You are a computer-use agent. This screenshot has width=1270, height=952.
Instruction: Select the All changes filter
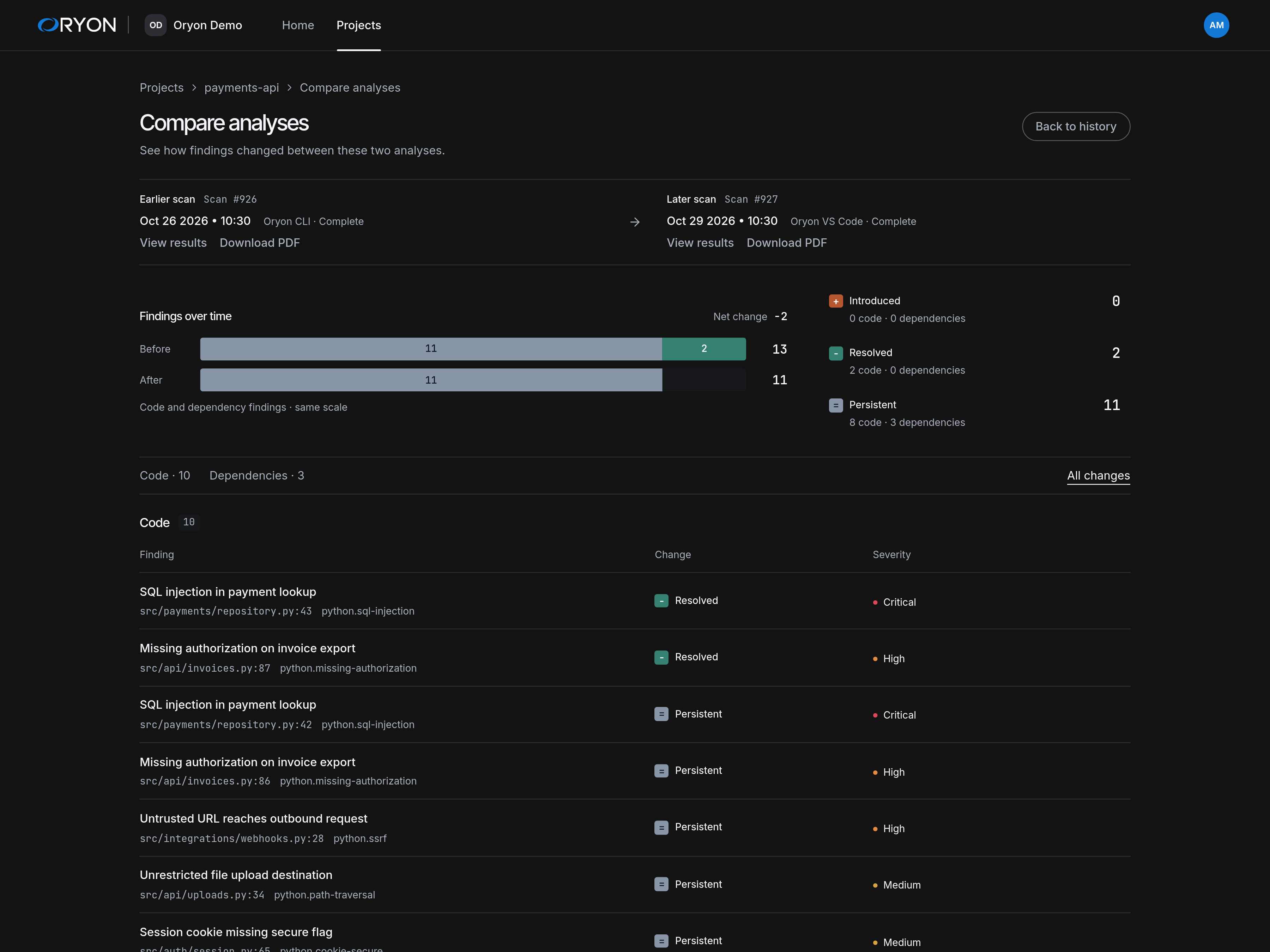coord(1098,476)
